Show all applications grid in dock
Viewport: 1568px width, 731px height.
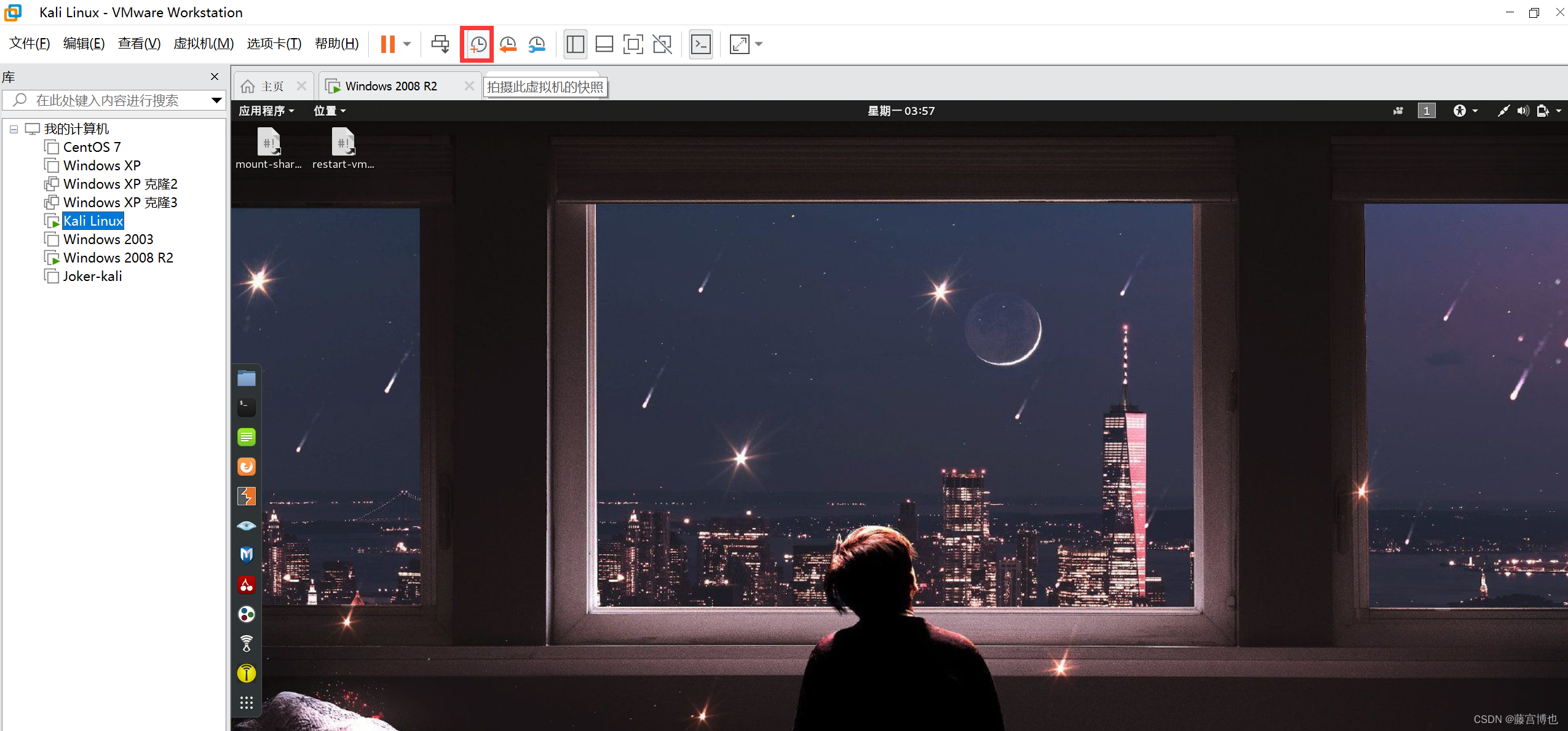[x=247, y=703]
